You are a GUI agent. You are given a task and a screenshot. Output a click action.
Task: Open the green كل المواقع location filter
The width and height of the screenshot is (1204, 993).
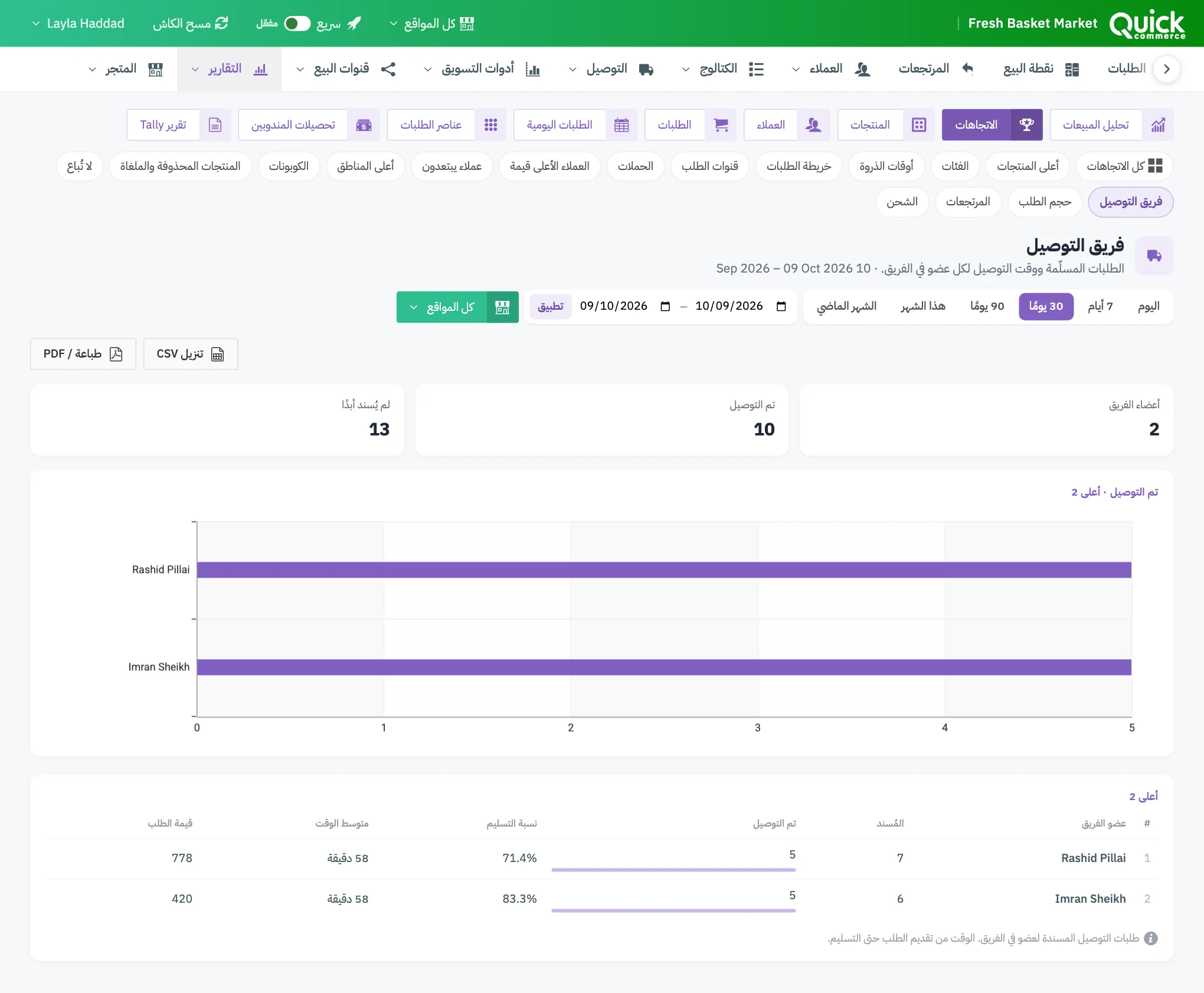click(x=457, y=307)
